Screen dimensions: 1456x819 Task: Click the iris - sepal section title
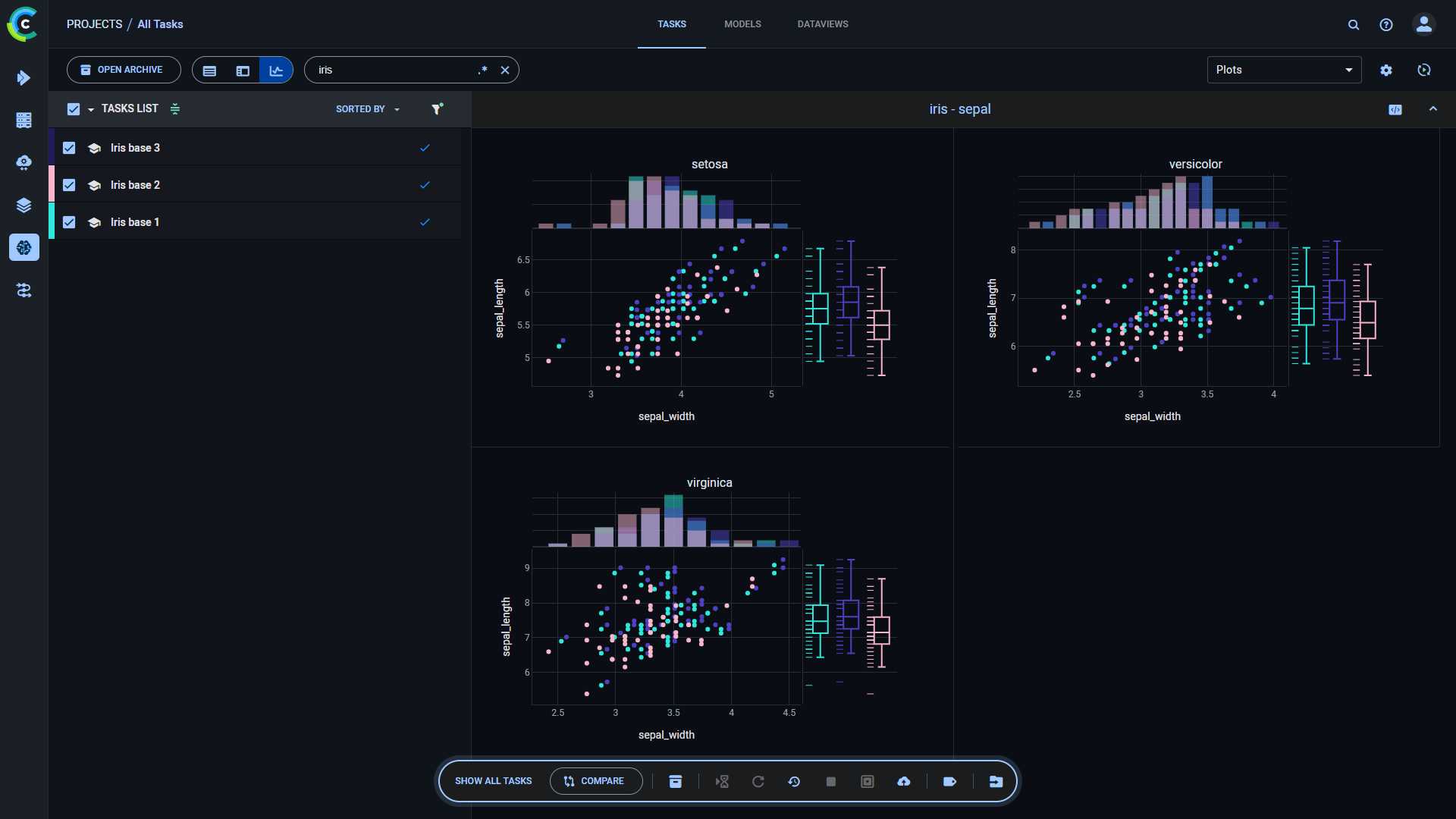[x=960, y=109]
